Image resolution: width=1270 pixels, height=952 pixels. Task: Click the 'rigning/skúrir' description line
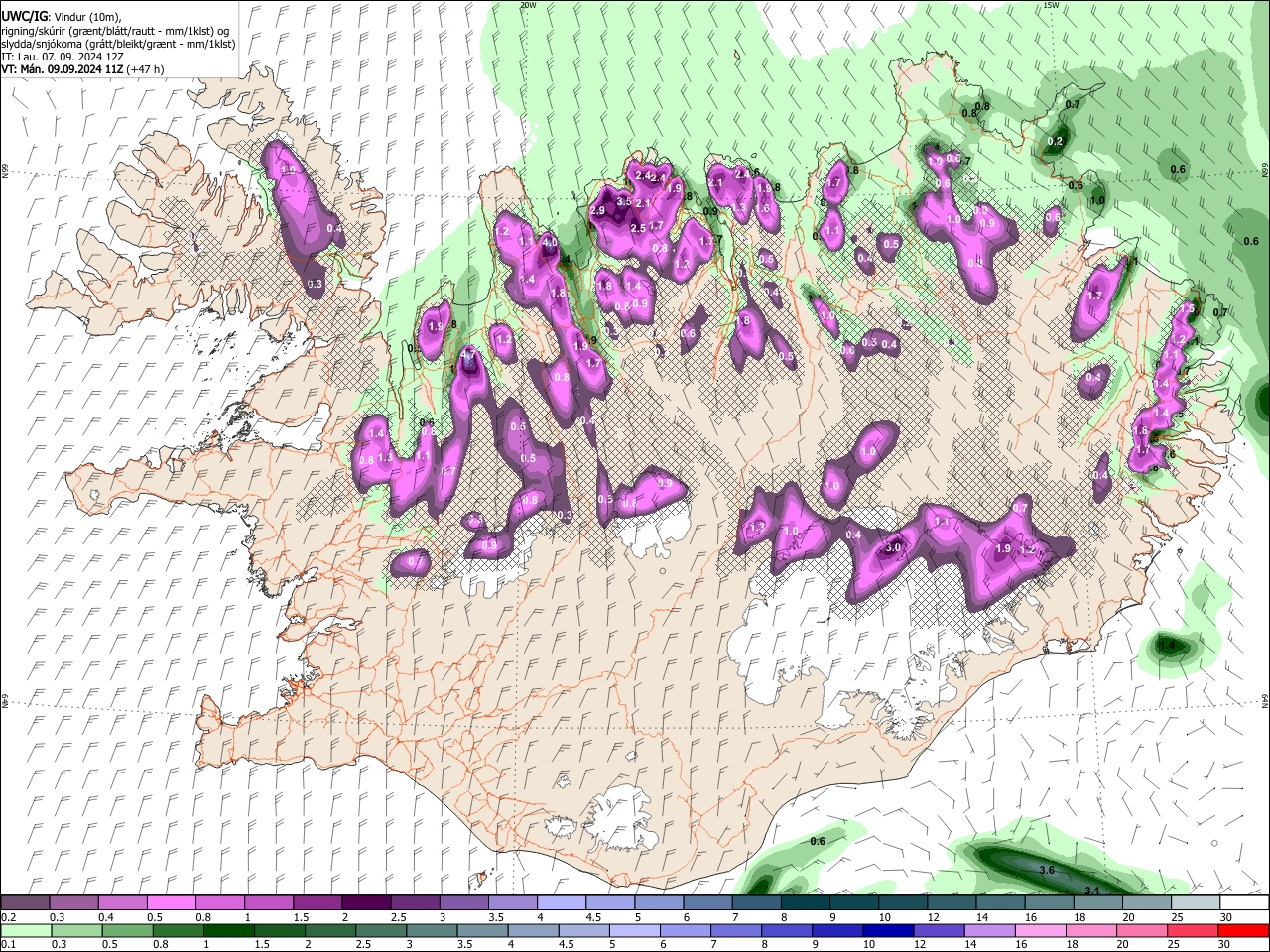[x=114, y=31]
